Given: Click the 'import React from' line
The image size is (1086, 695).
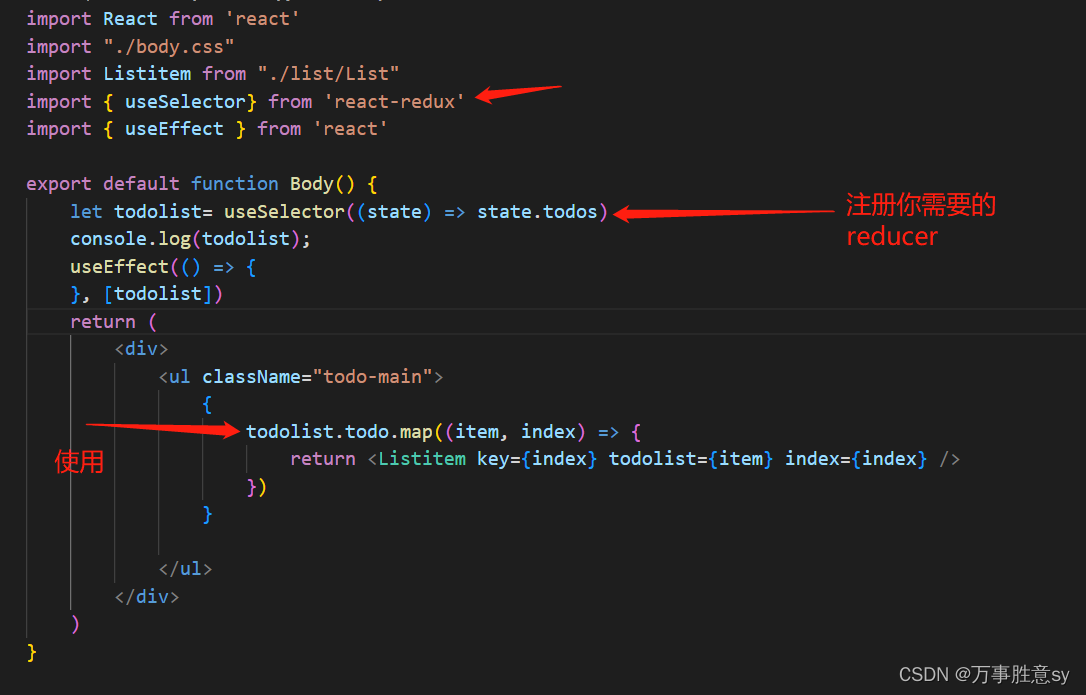Looking at the screenshot, I should click(x=163, y=19).
